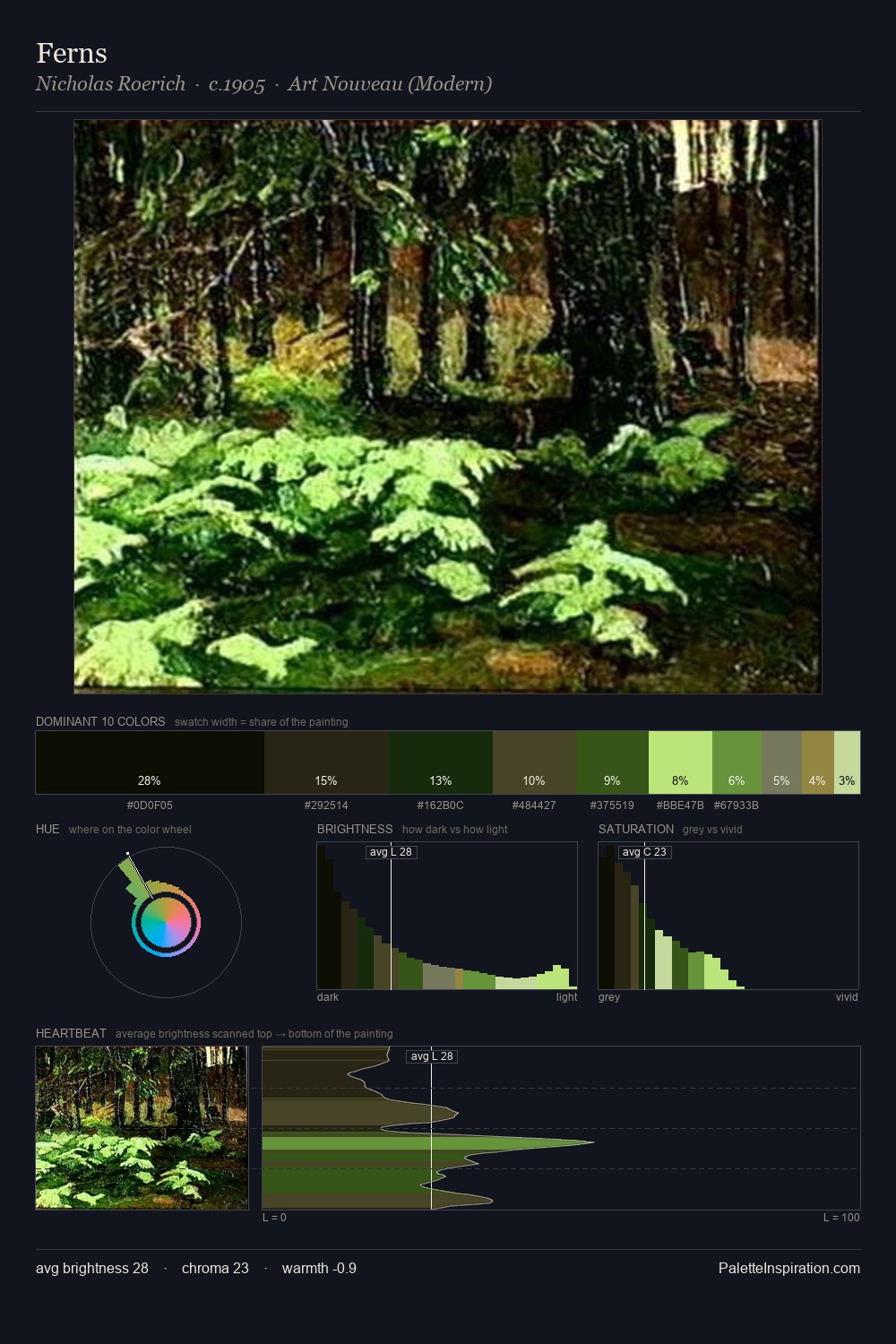
Task: Click the Ferns painting image
Action: pyautogui.click(x=447, y=407)
